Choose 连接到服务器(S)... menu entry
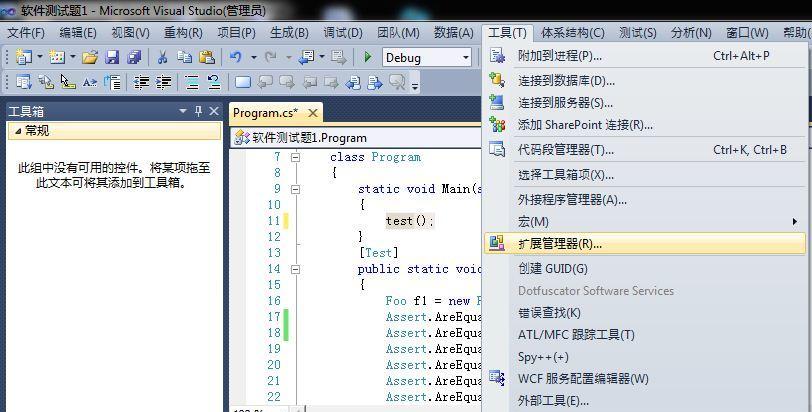 click(x=644, y=102)
